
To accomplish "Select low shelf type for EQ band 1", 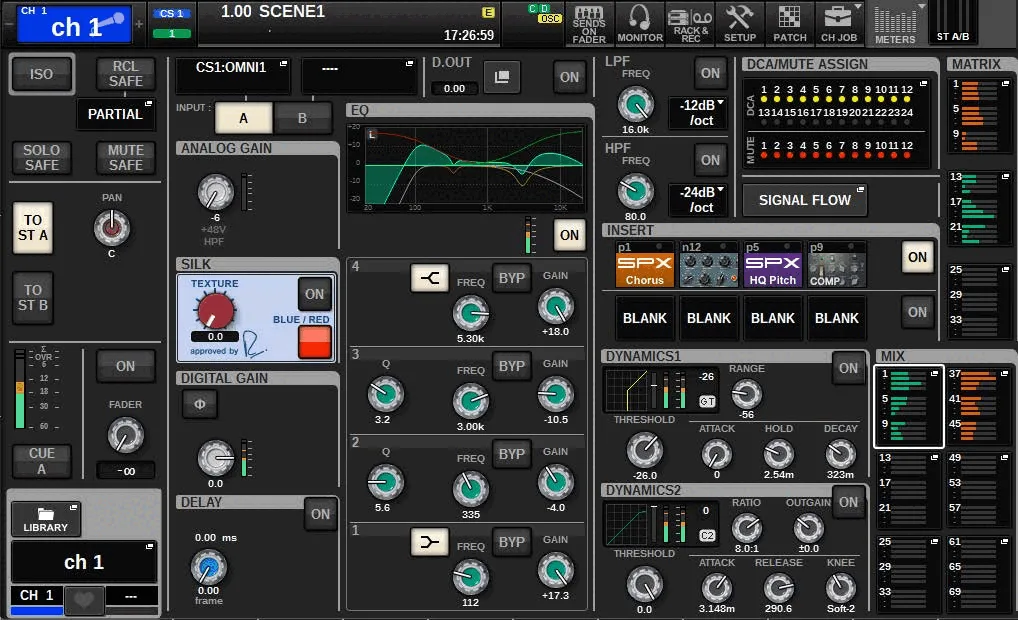I will (x=429, y=541).
